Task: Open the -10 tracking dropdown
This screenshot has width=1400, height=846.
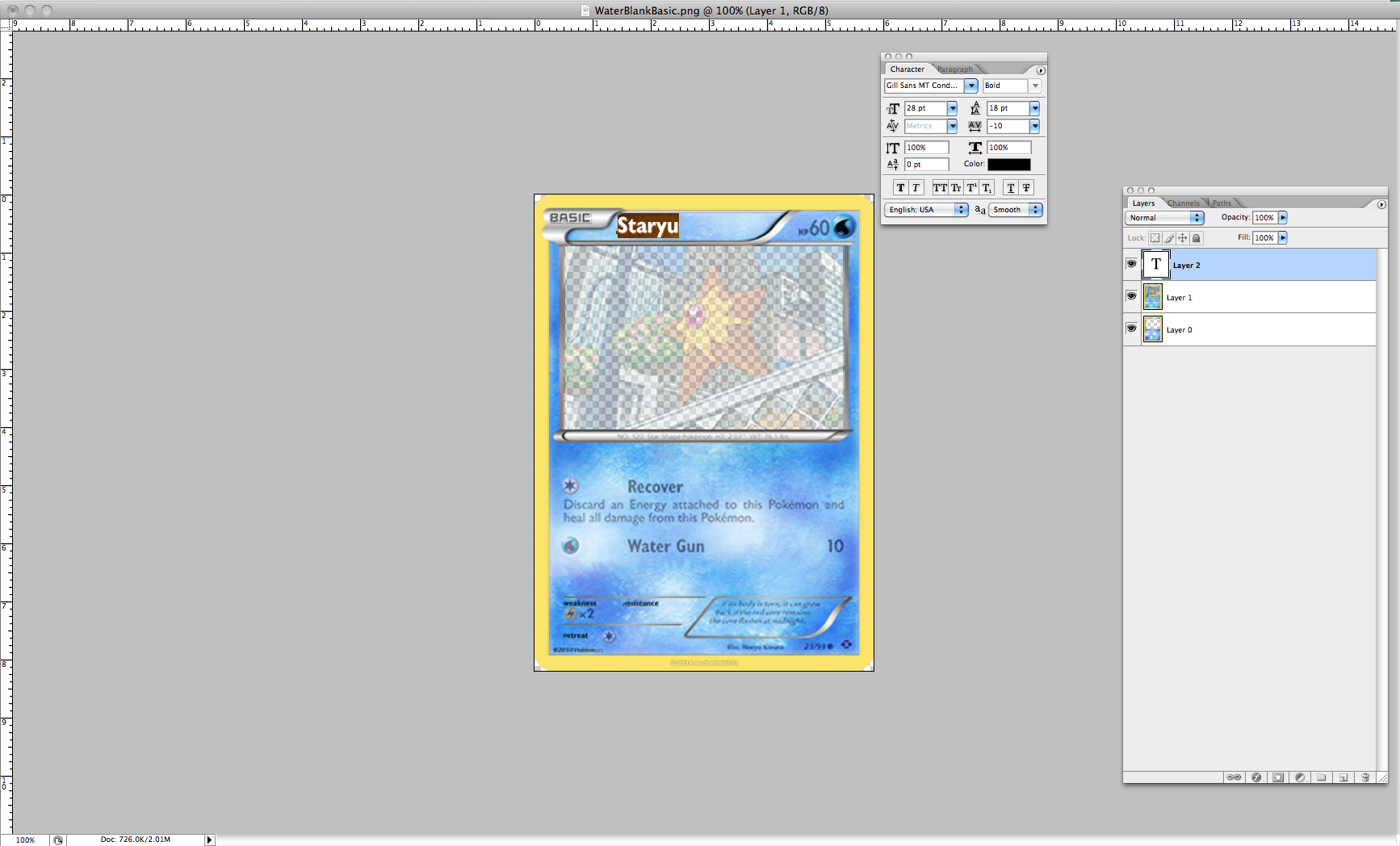Action: pyautogui.click(x=1034, y=126)
